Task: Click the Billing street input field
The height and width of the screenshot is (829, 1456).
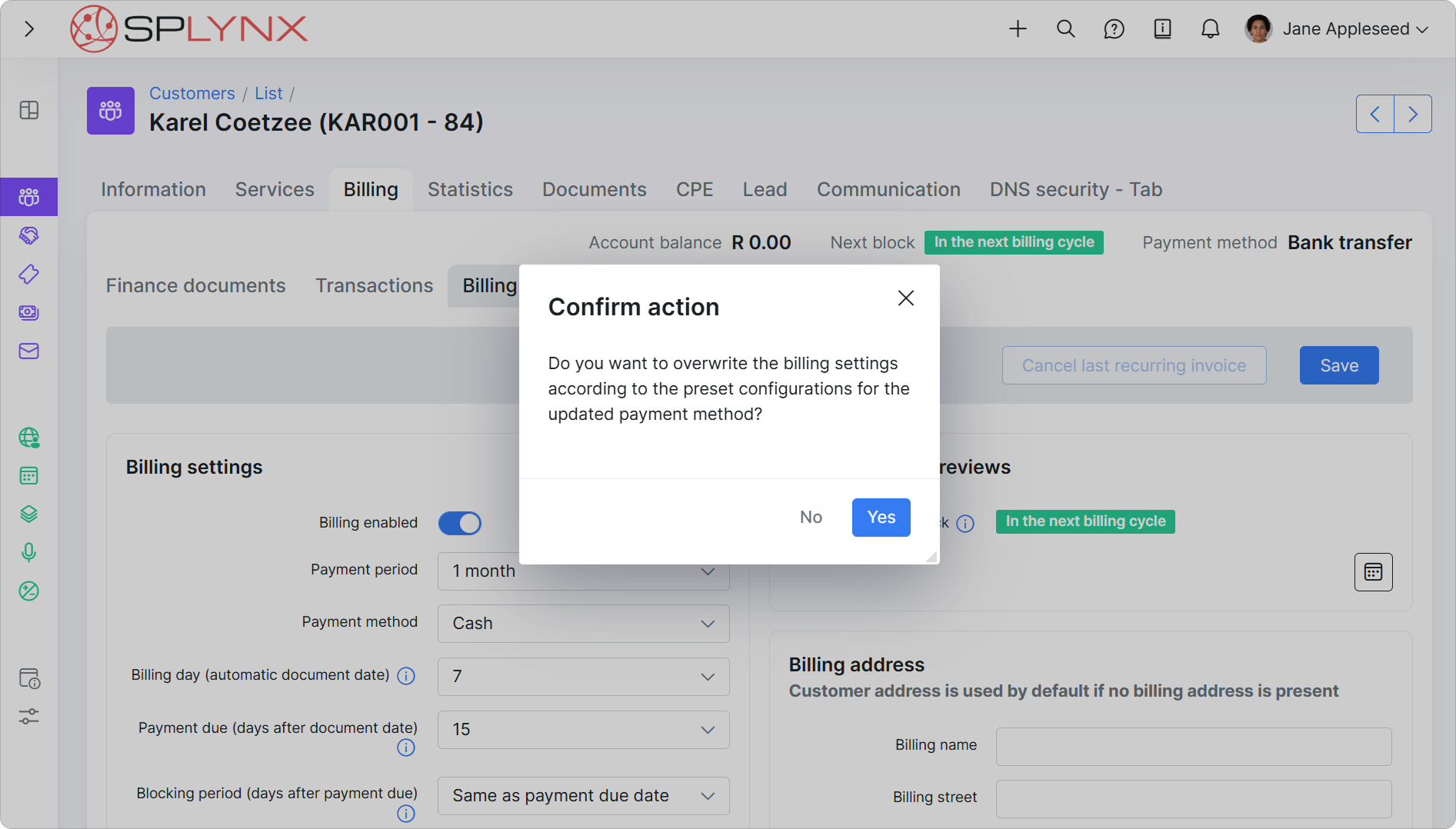Action: click(1194, 799)
